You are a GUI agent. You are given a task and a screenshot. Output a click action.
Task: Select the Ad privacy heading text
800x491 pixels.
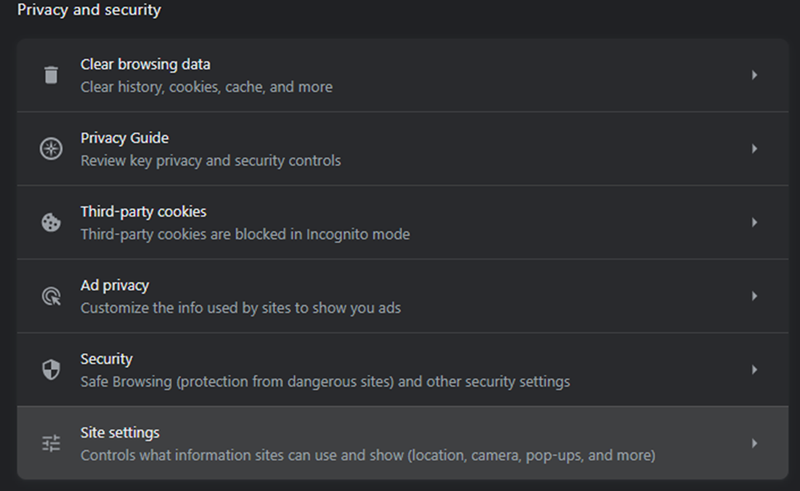point(115,285)
